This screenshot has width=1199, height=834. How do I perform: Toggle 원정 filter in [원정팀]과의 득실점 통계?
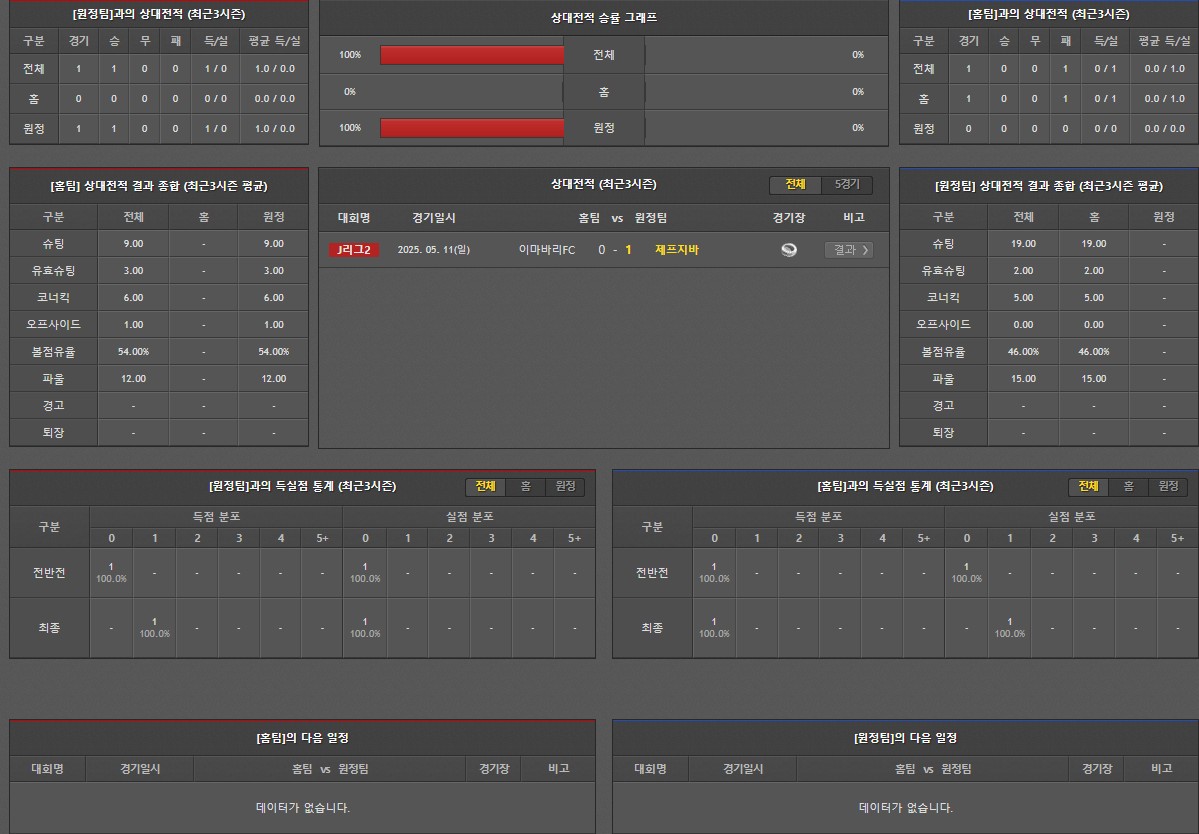(565, 487)
